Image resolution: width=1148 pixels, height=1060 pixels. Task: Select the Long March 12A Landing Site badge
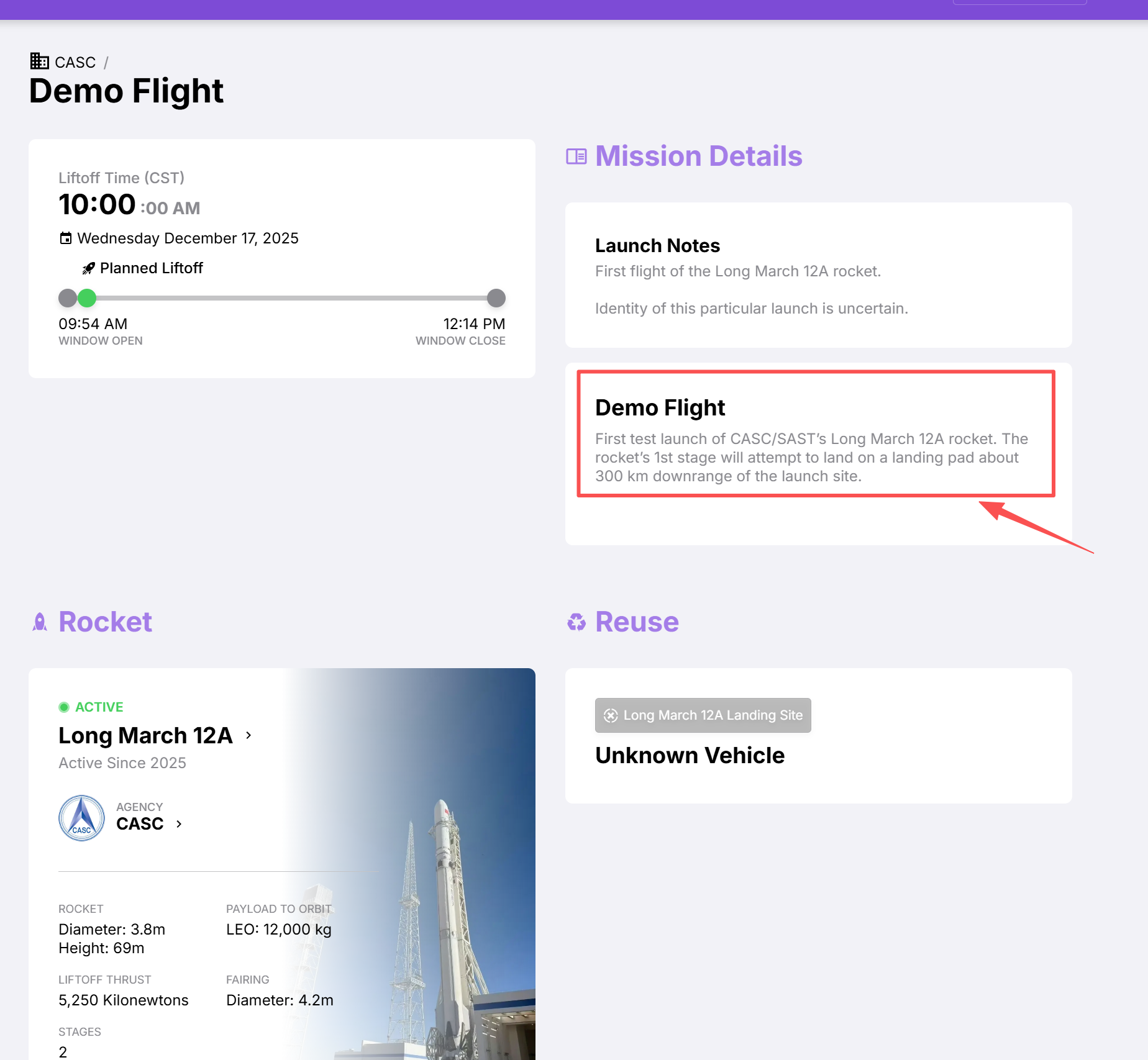point(703,715)
